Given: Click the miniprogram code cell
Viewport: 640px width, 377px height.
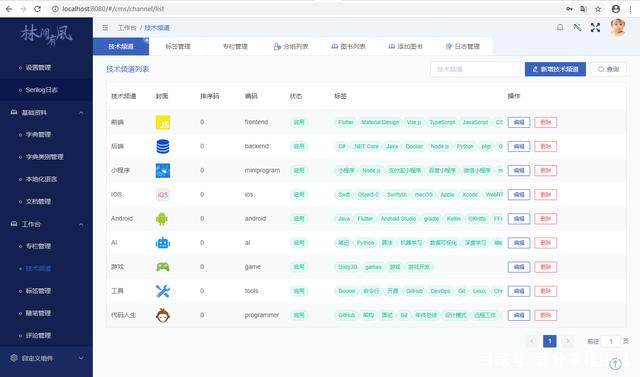Looking at the screenshot, I should 262,171.
